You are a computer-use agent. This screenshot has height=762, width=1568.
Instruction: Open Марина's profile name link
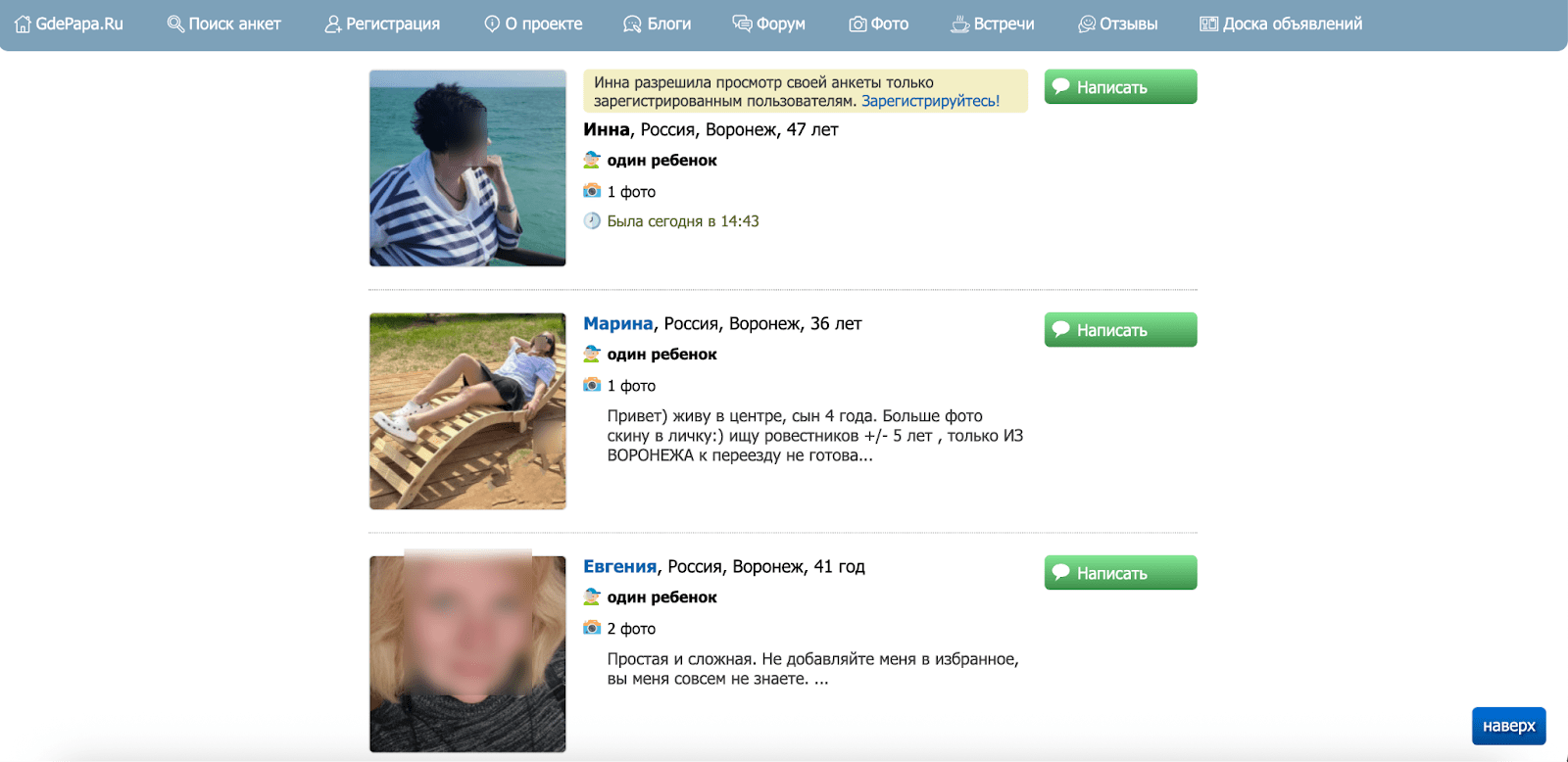617,324
